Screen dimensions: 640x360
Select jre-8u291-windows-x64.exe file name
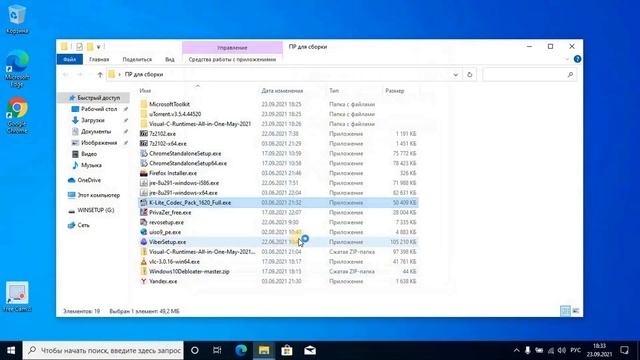[183, 193]
